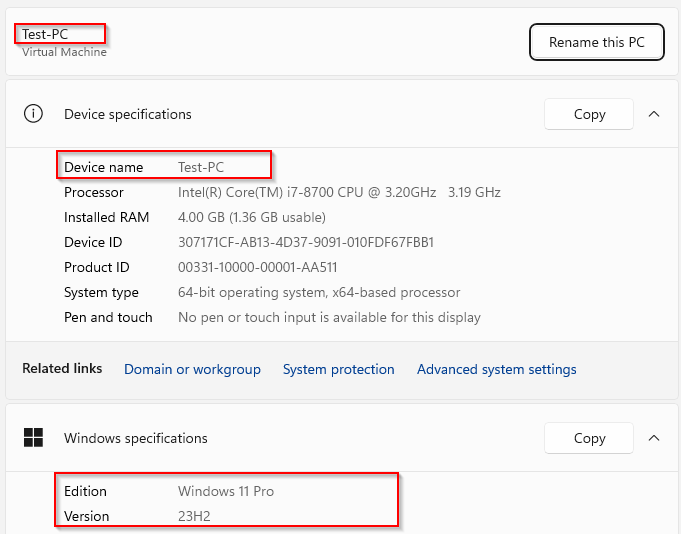Open Advanced system settings link

(x=496, y=369)
